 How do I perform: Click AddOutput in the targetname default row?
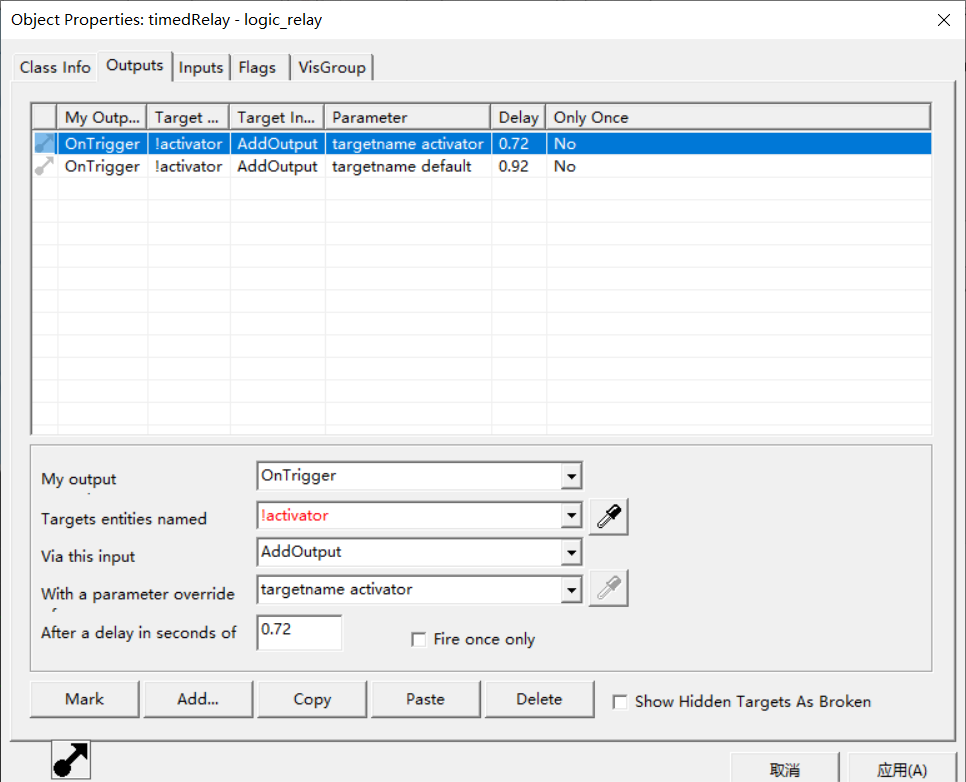(277, 166)
